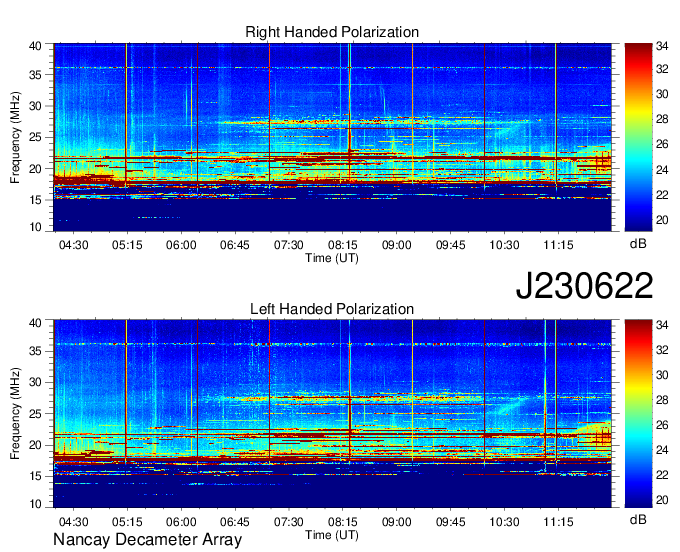Click the dB unit under upper colorbar
Image resolution: width=680 pixels, height=552 pixels.
[x=638, y=244]
